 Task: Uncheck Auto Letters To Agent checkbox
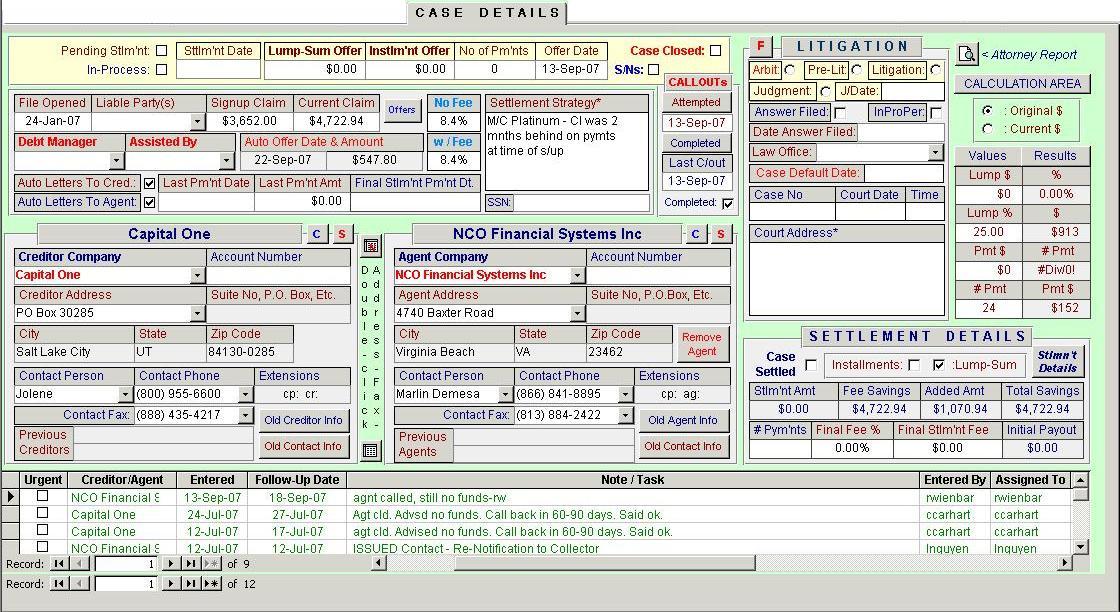coord(149,202)
